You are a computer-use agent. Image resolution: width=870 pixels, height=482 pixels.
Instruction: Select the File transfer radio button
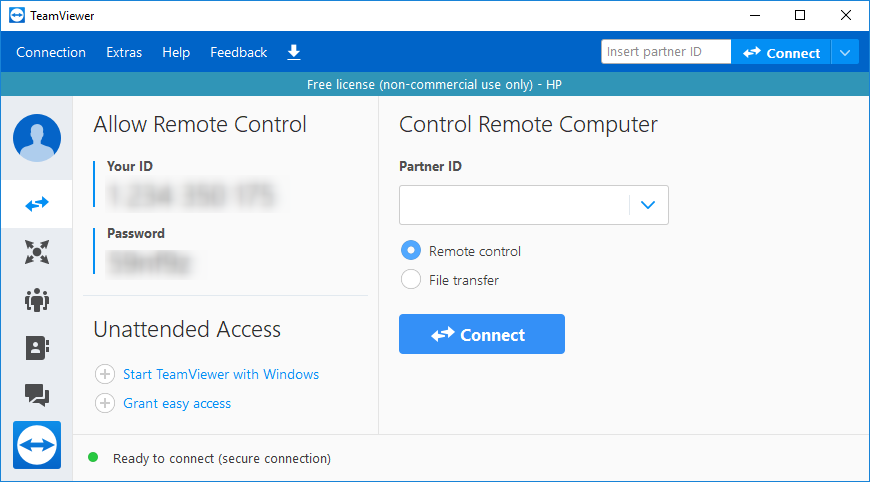(410, 280)
